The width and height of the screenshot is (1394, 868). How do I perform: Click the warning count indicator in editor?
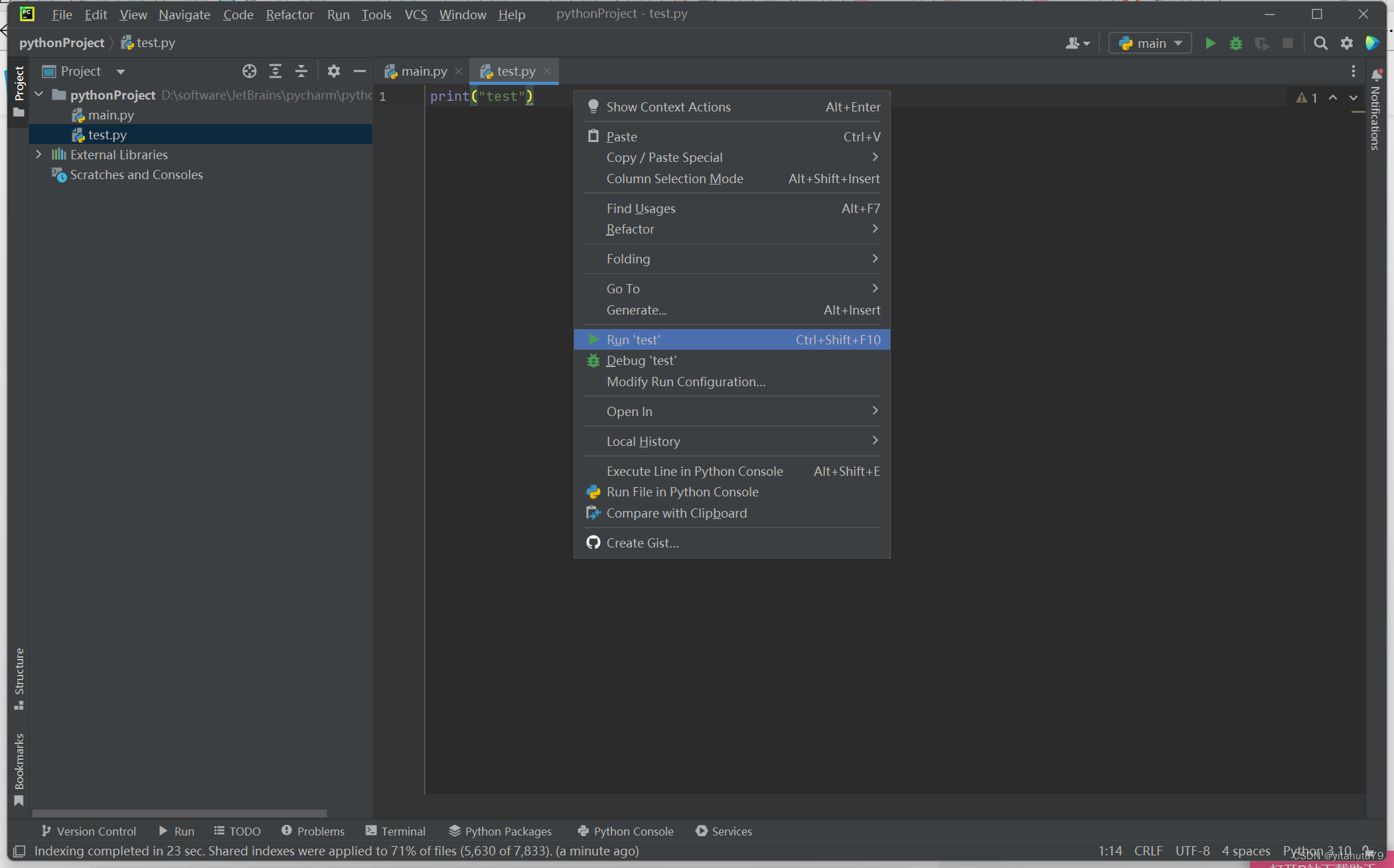(1306, 98)
